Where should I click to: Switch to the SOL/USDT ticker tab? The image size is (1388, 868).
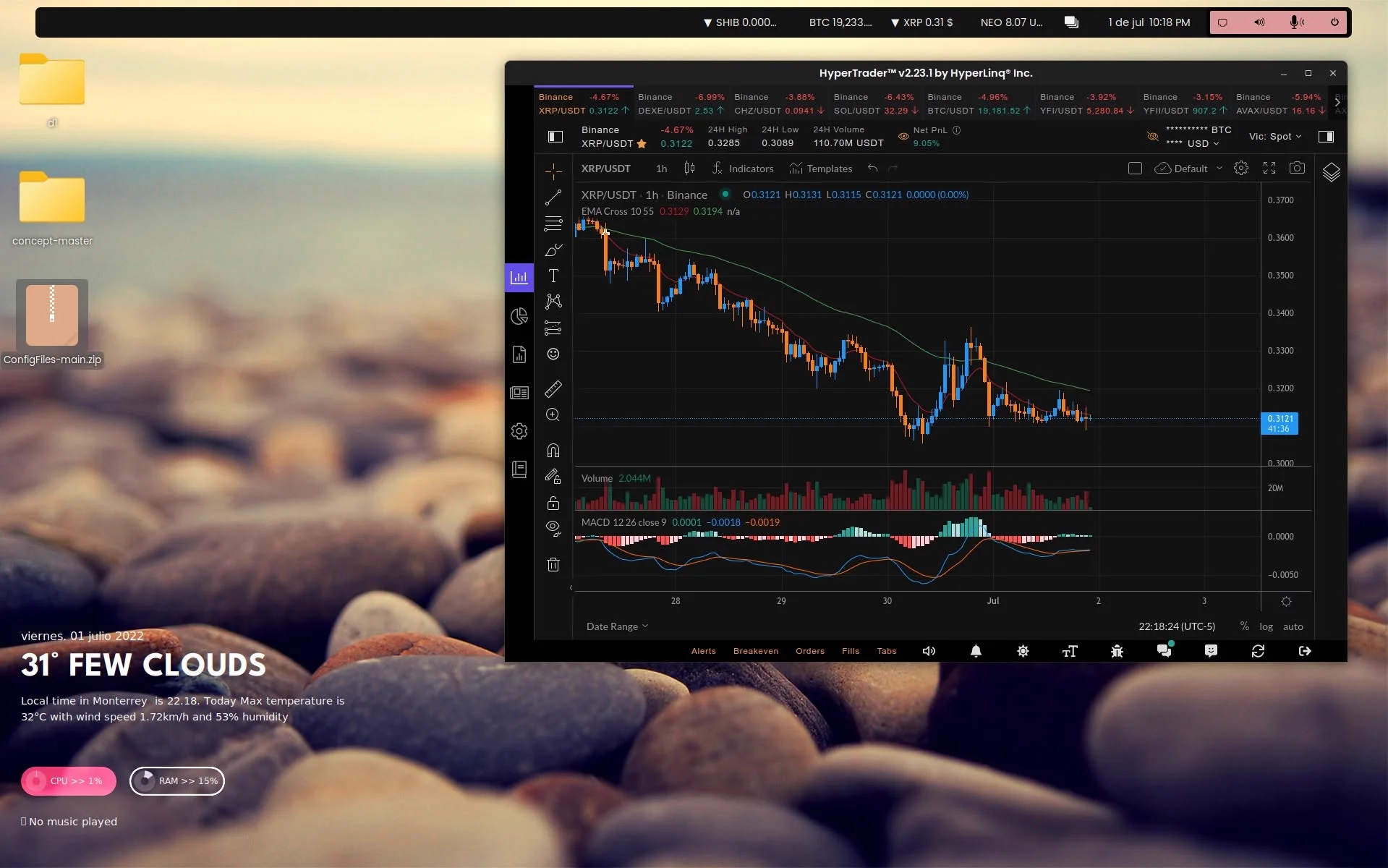click(876, 103)
